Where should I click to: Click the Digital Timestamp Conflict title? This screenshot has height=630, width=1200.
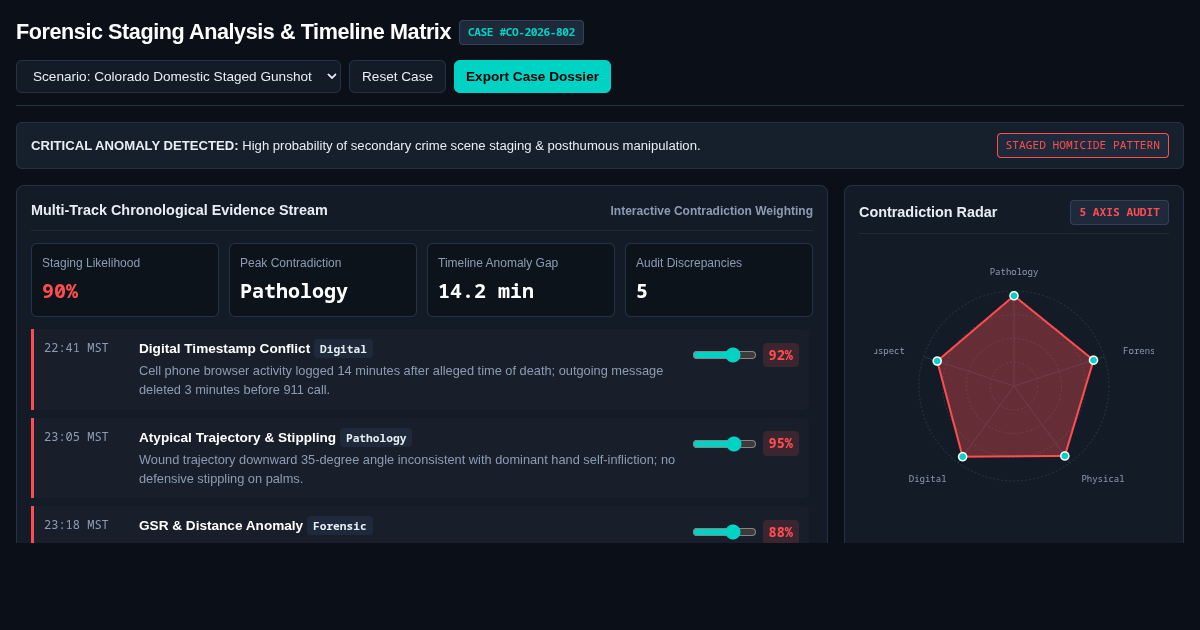tap(224, 349)
